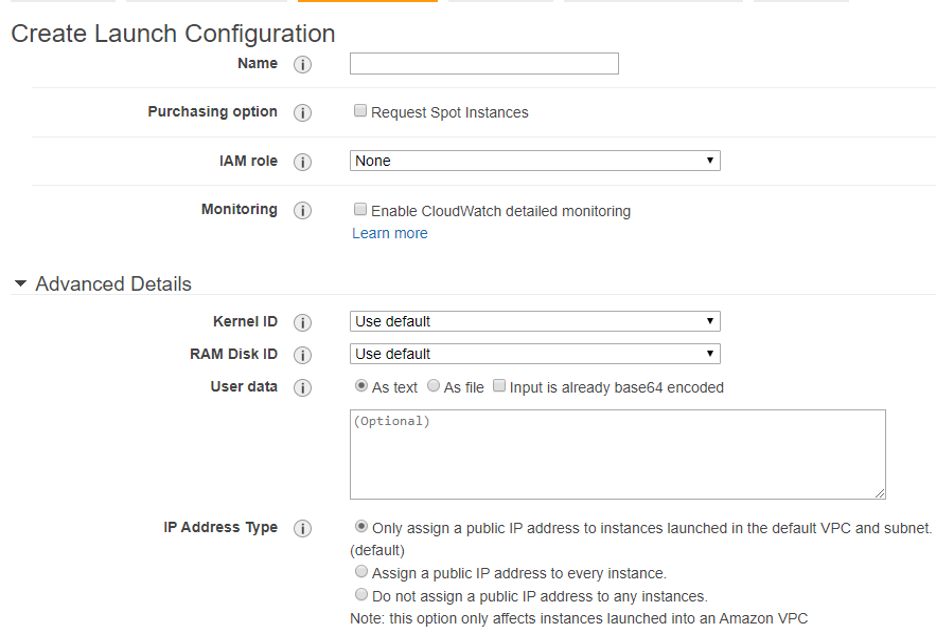Click the Name input field
Viewport: 936px width, 634px height.
tap(484, 63)
